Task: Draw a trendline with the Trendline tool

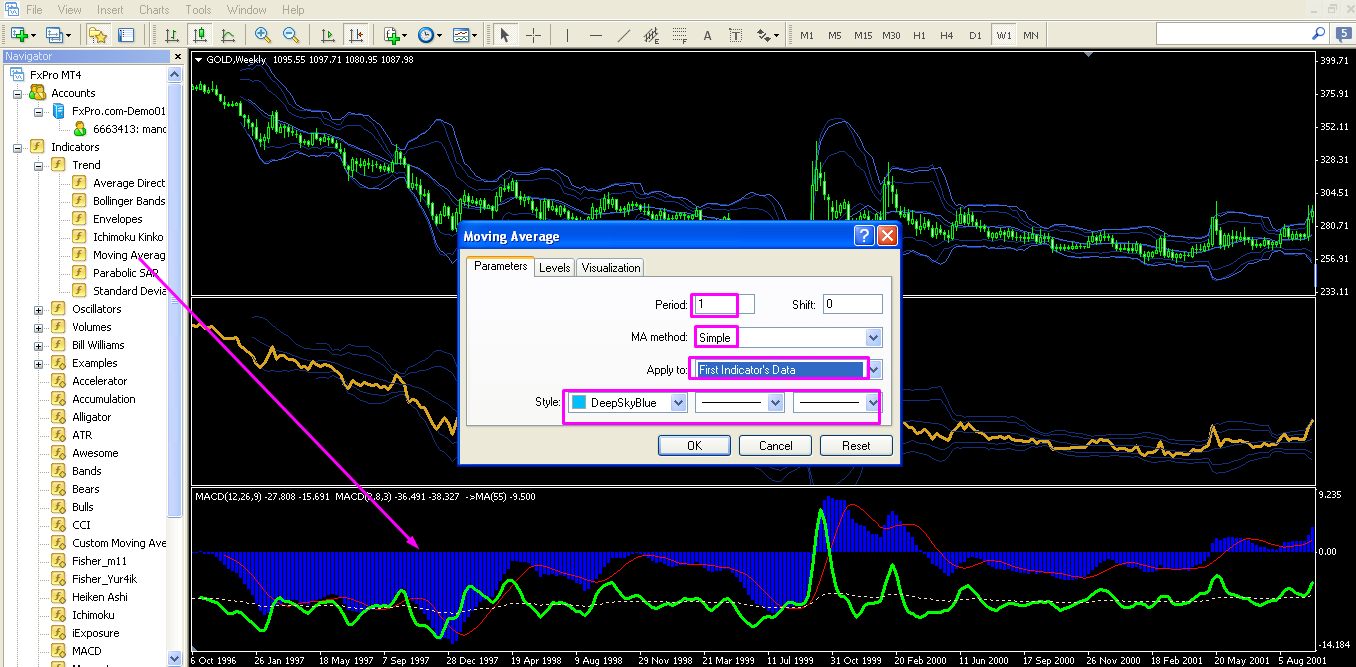Action: coord(624,35)
